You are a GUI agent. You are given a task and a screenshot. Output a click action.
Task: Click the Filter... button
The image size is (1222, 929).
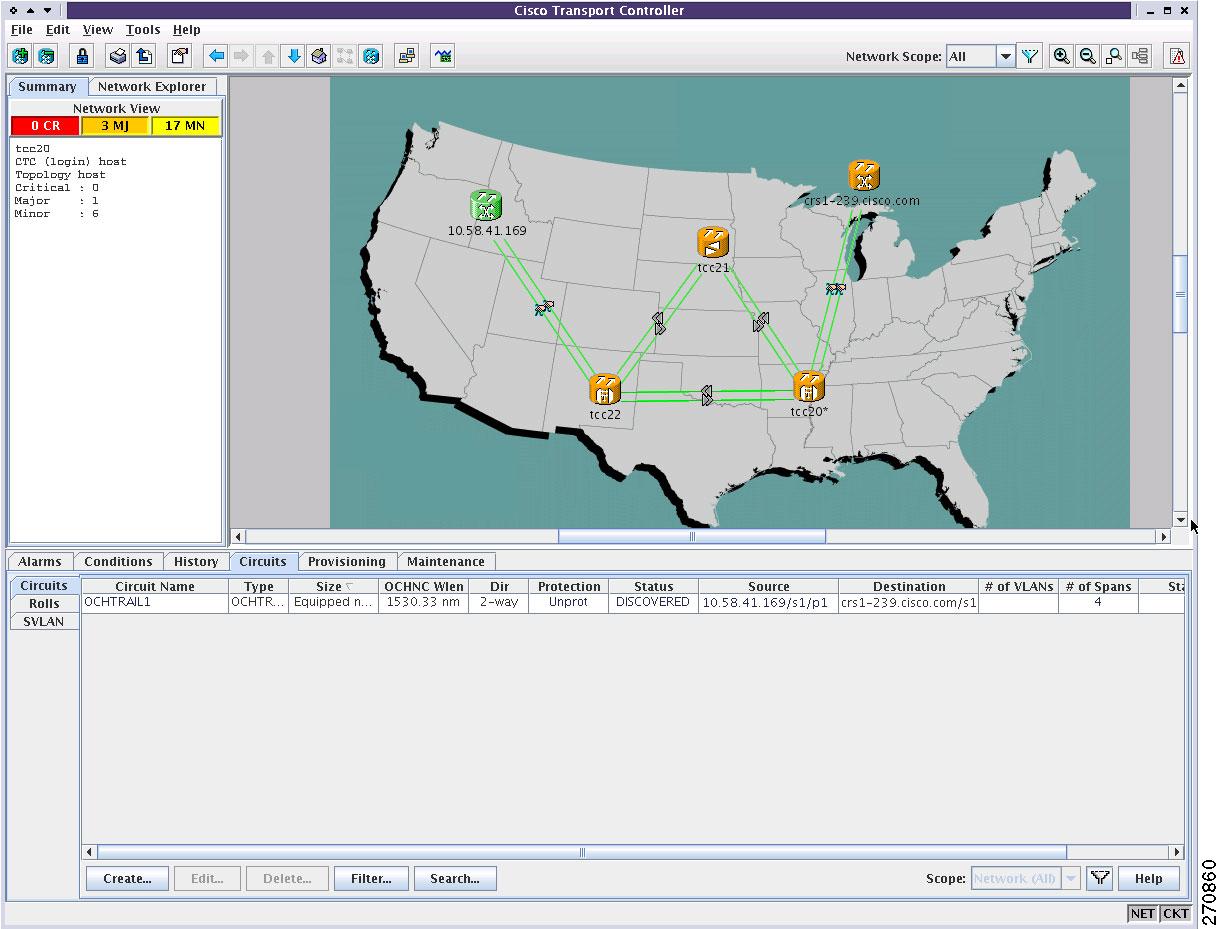(x=371, y=879)
